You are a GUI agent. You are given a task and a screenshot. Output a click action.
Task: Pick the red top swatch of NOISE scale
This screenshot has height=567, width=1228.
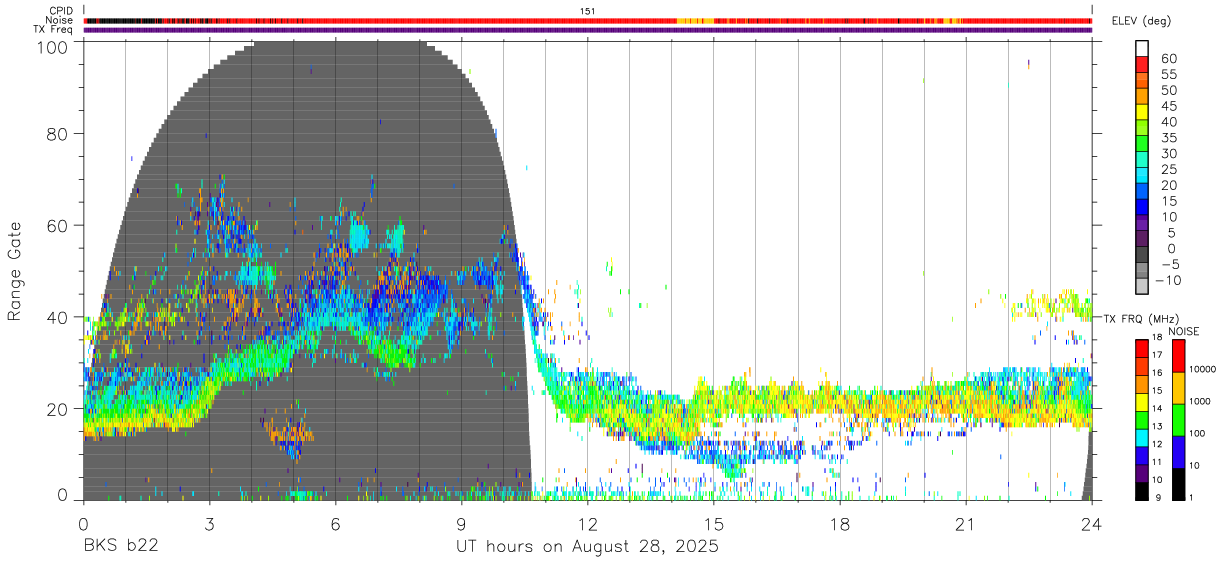[1178, 356]
